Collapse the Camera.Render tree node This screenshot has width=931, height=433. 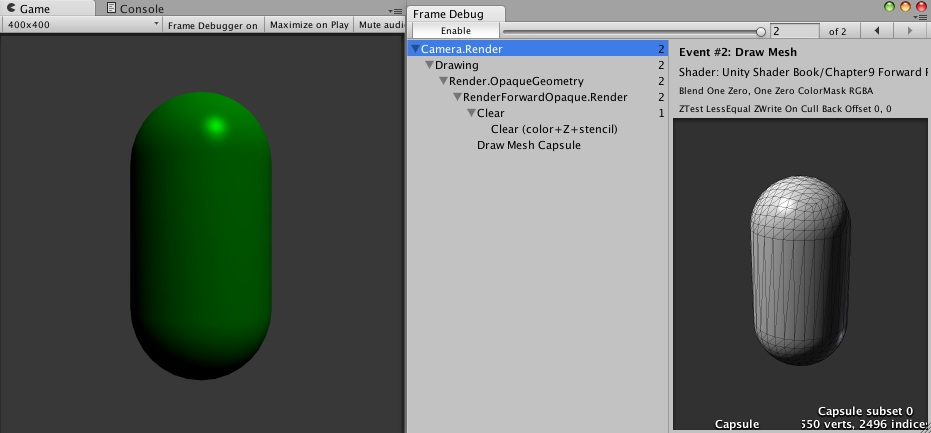(x=415, y=49)
